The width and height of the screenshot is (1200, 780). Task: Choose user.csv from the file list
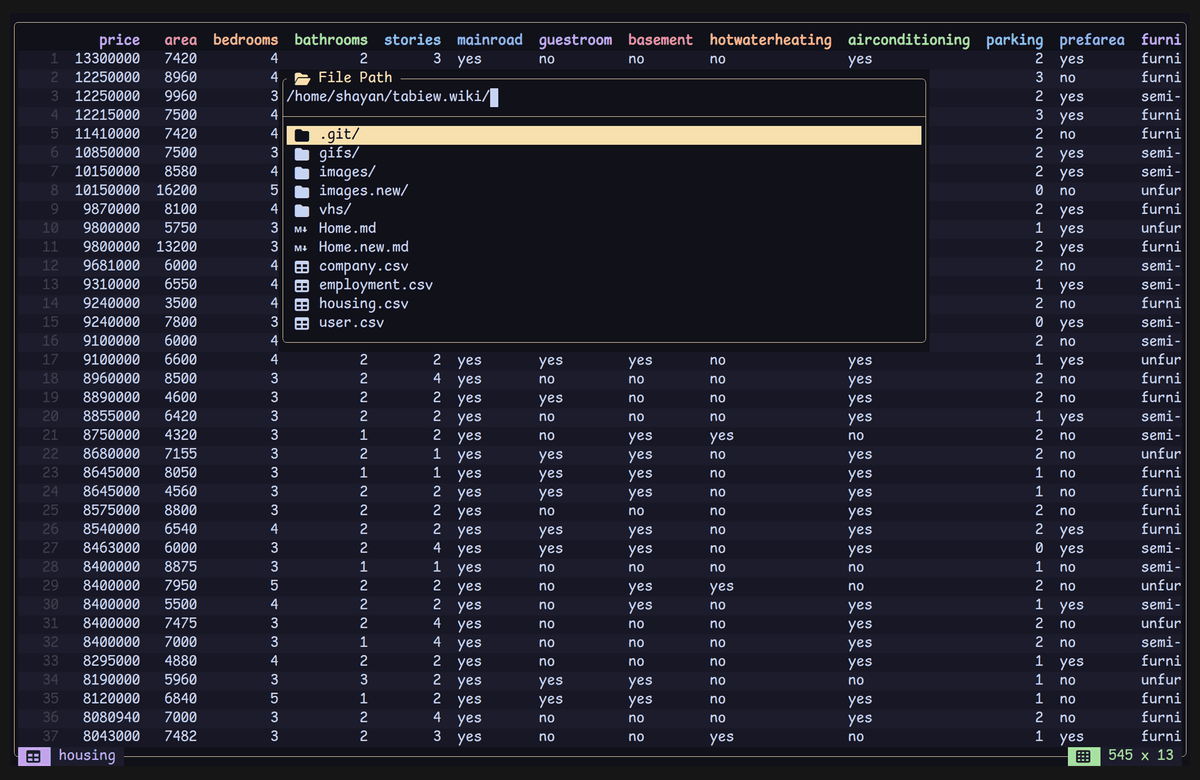click(x=604, y=323)
